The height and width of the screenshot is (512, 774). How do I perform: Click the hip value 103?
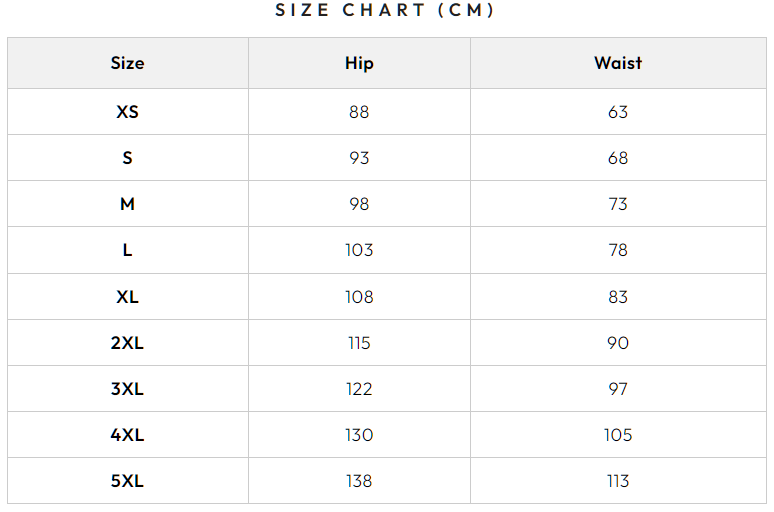click(359, 250)
